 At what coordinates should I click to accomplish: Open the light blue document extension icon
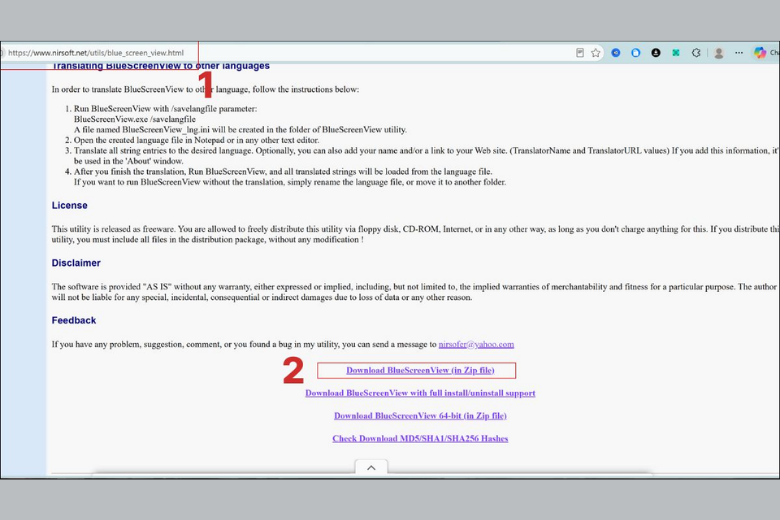(636, 53)
